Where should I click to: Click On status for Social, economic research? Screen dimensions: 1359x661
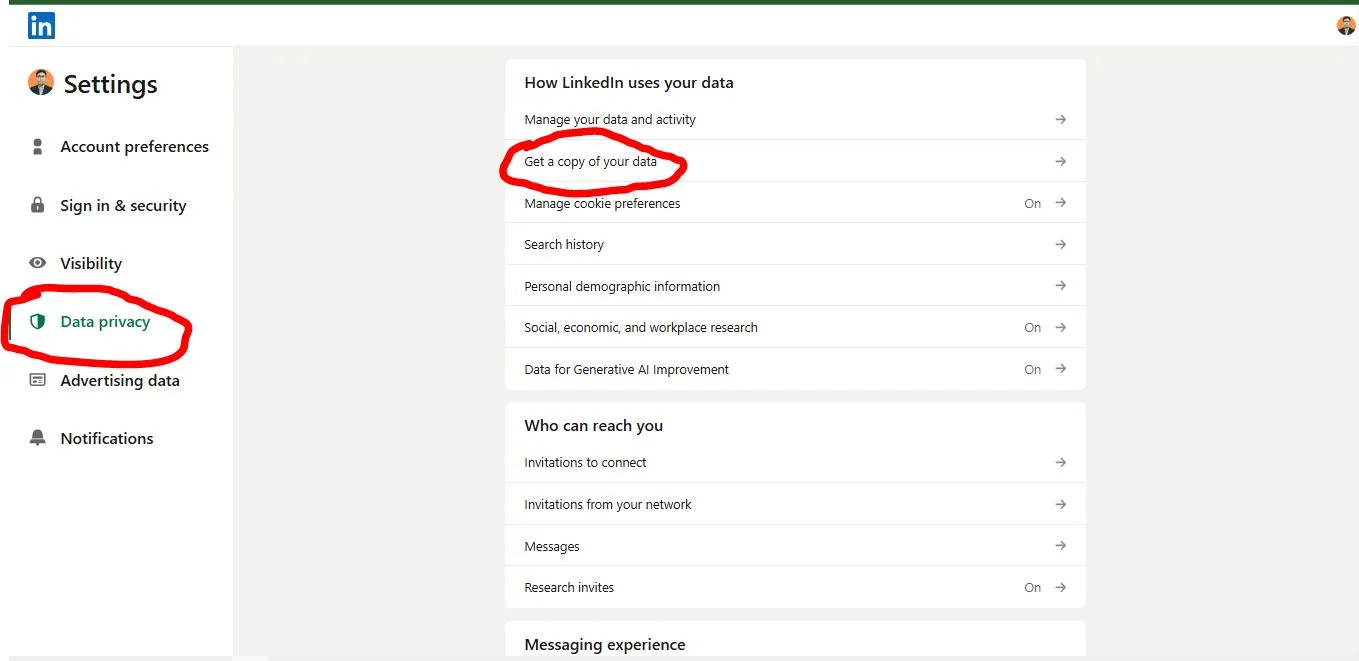(x=1033, y=327)
